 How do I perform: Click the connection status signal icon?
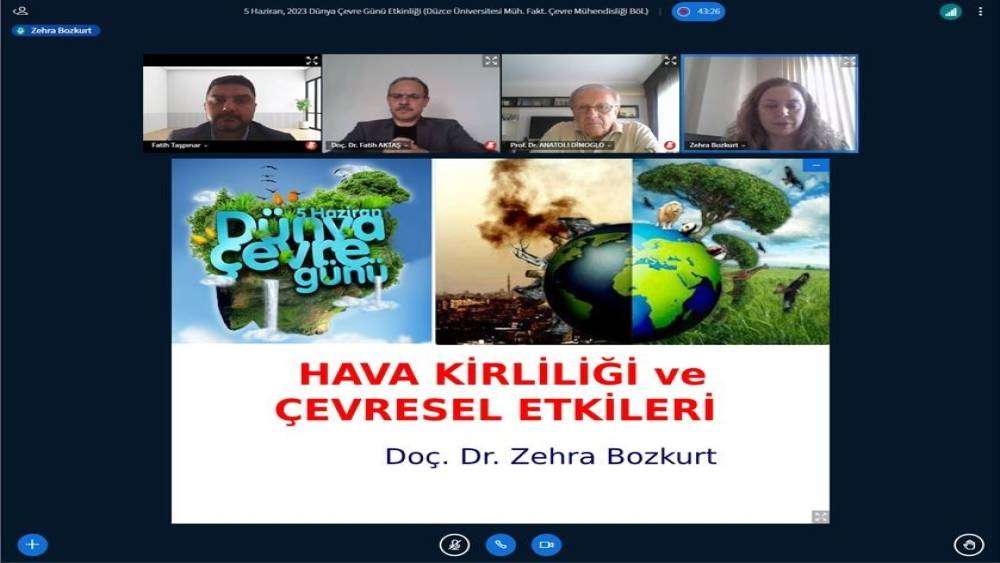click(x=950, y=11)
